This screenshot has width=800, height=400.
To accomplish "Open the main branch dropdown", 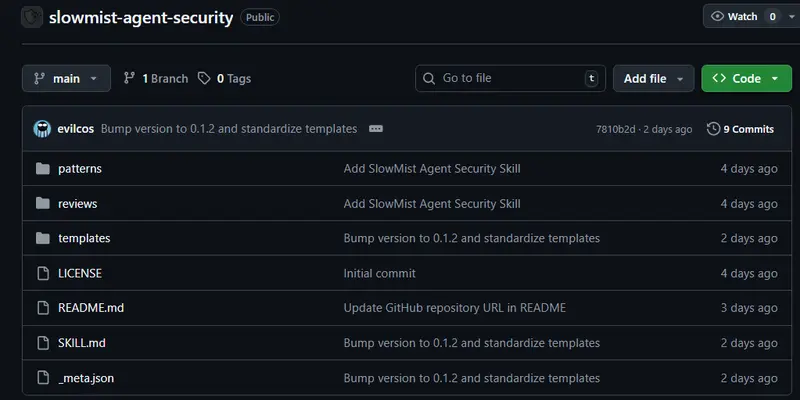I will coord(66,78).
